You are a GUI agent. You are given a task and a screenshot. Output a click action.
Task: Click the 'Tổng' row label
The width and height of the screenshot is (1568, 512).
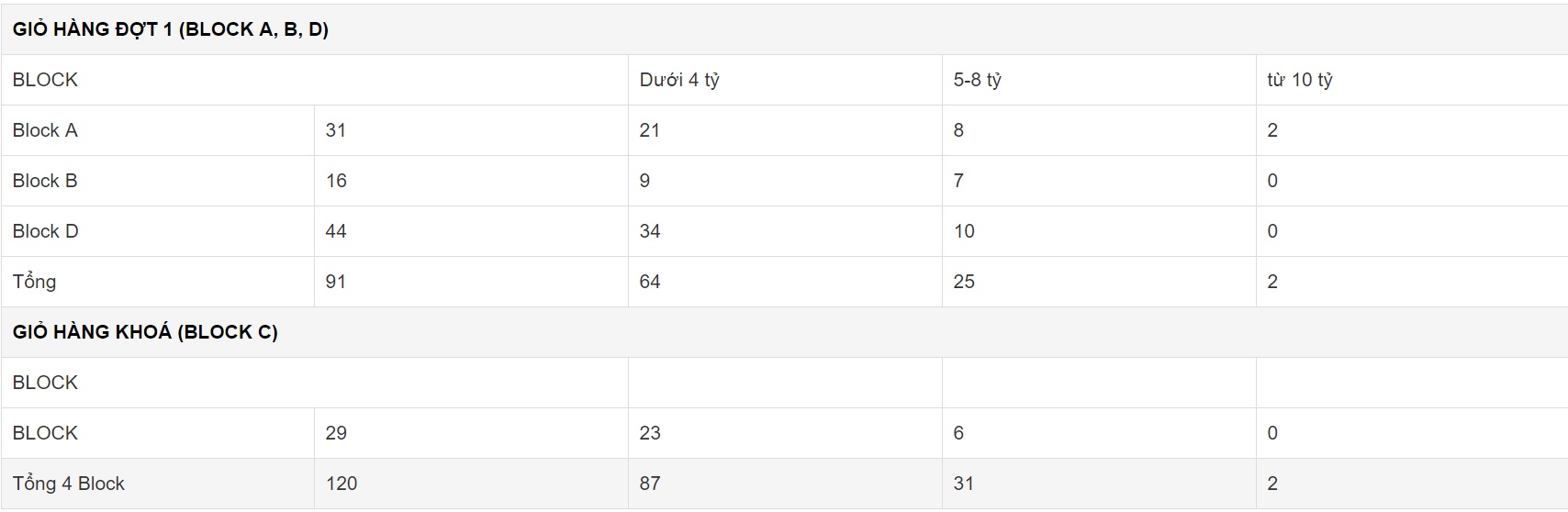click(34, 282)
